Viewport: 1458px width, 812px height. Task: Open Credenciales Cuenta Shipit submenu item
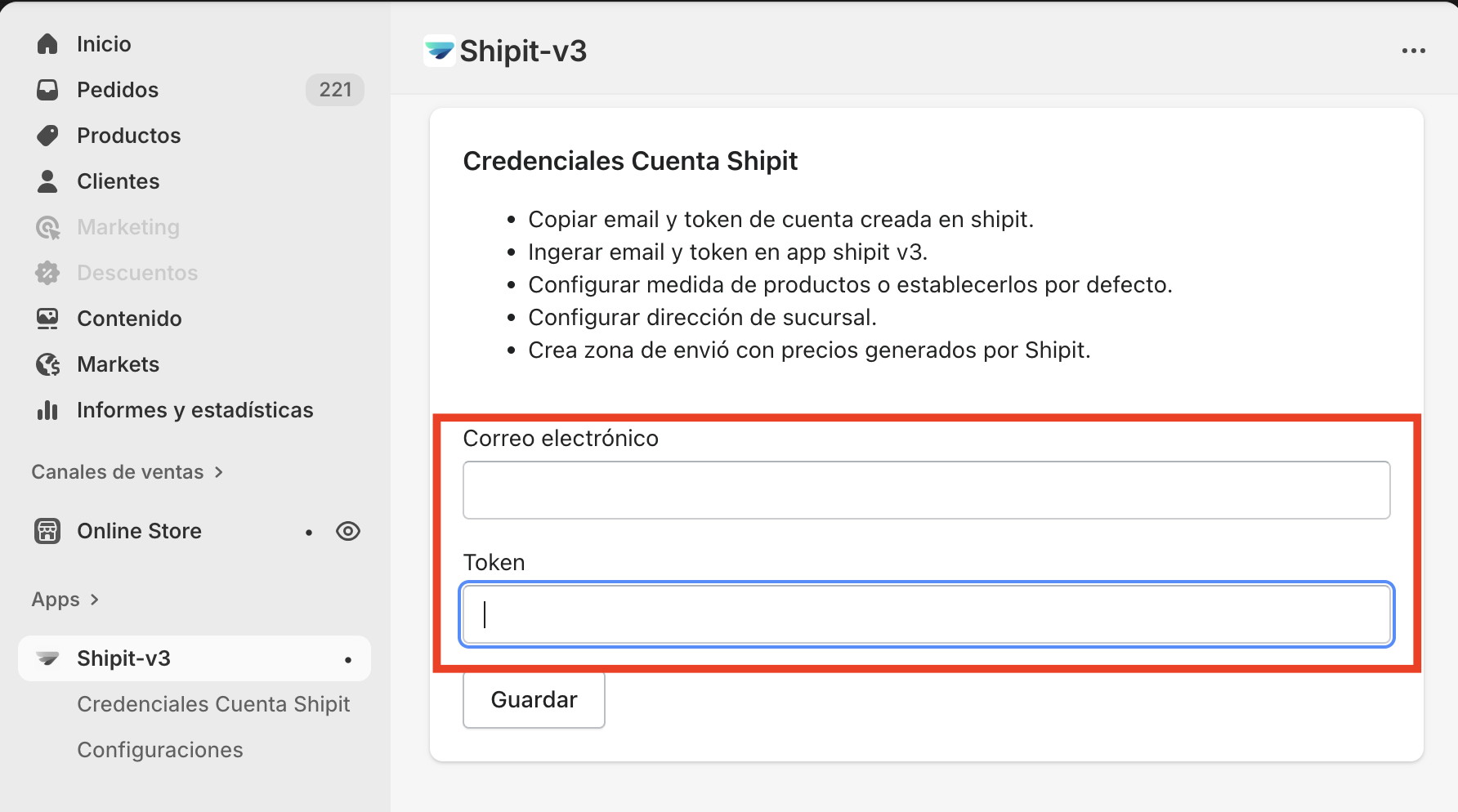[x=213, y=704]
